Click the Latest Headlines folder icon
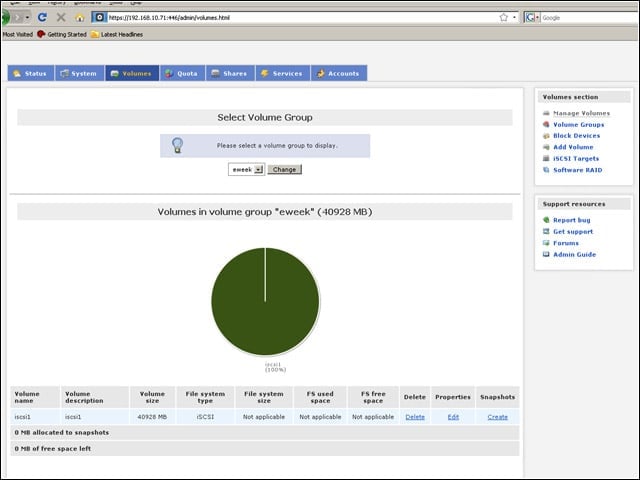Screen dimensions: 640x480 click(x=95, y=34)
